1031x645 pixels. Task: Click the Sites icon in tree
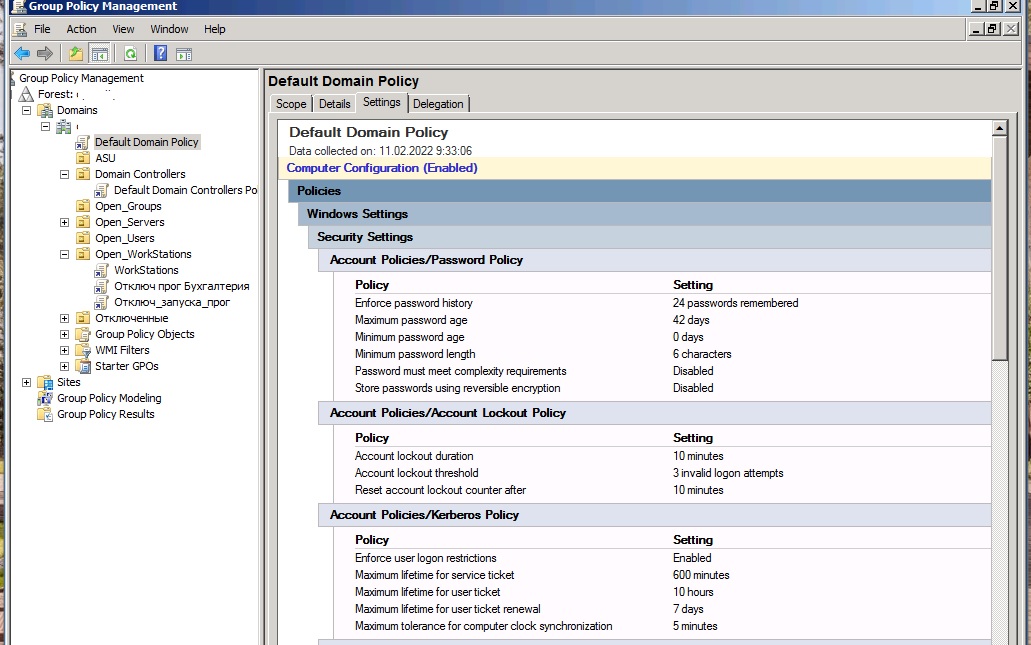click(x=45, y=382)
